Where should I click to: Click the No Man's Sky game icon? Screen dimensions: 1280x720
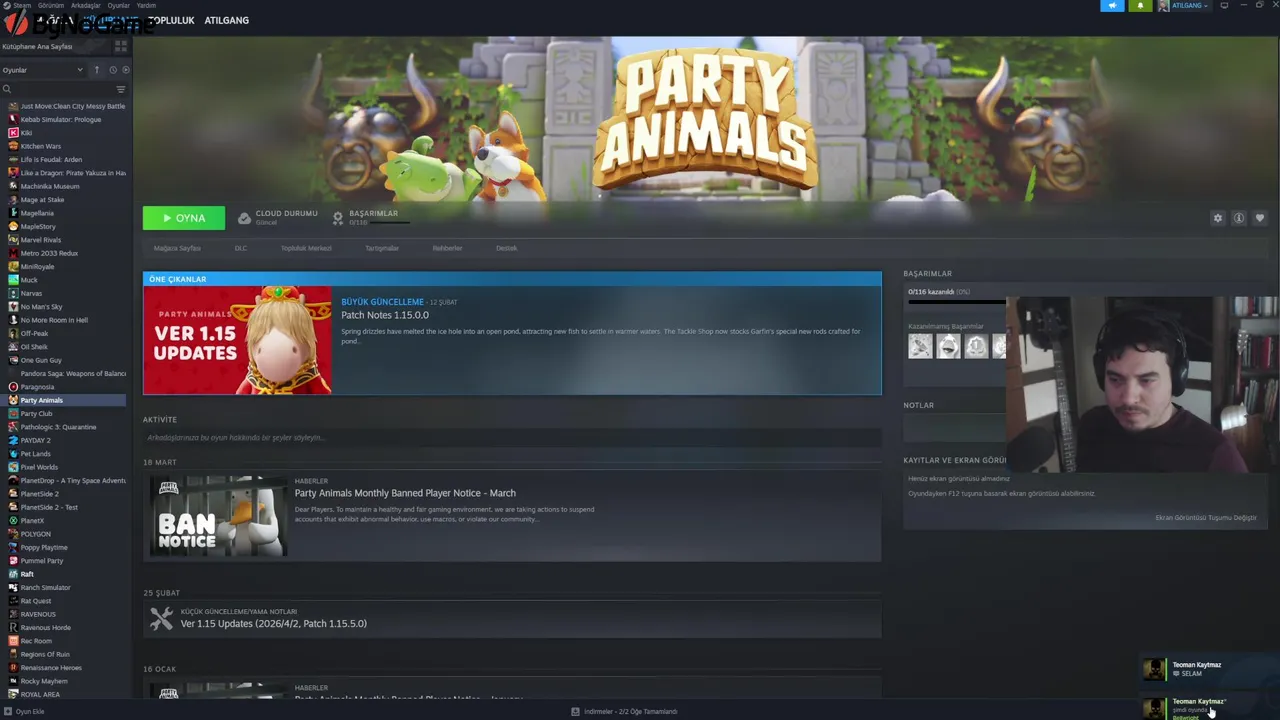[13, 307]
